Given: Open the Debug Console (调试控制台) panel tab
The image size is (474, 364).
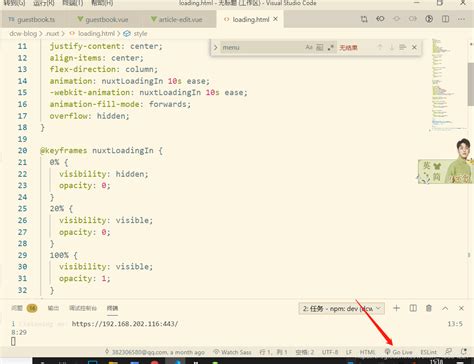Looking at the screenshot, I should 83,308.
